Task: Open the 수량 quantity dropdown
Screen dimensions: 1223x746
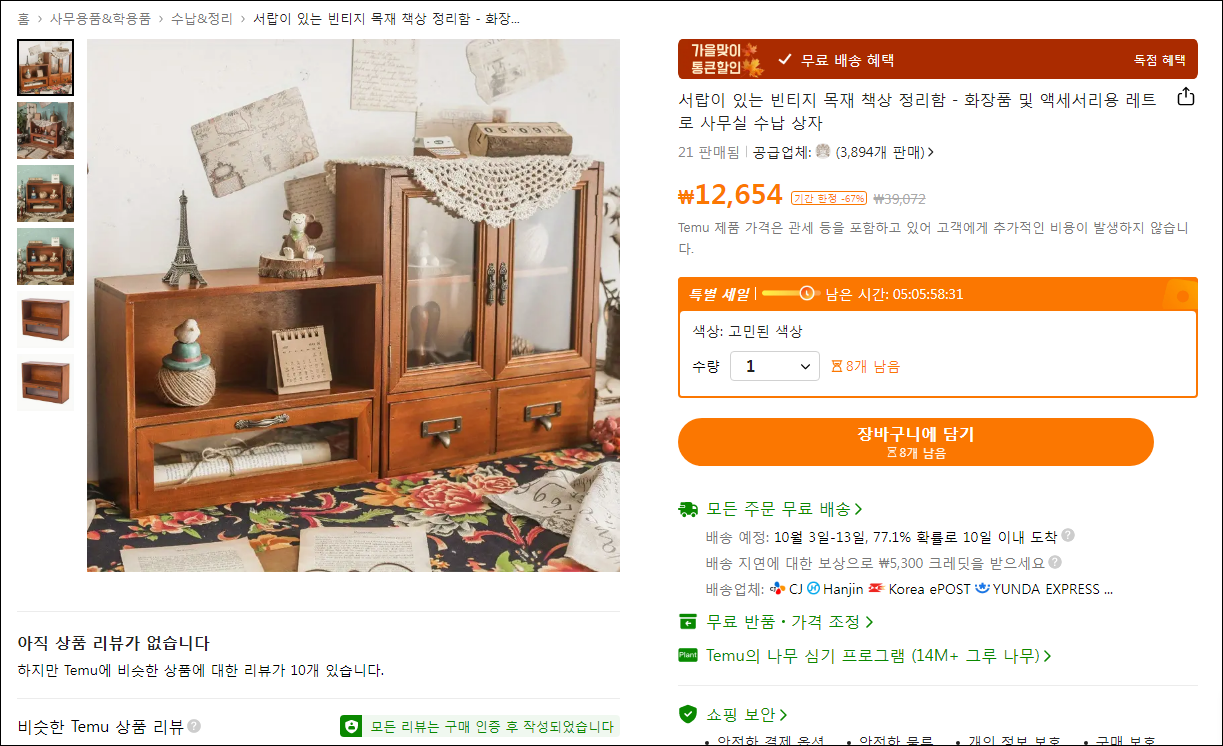Action: (775, 367)
